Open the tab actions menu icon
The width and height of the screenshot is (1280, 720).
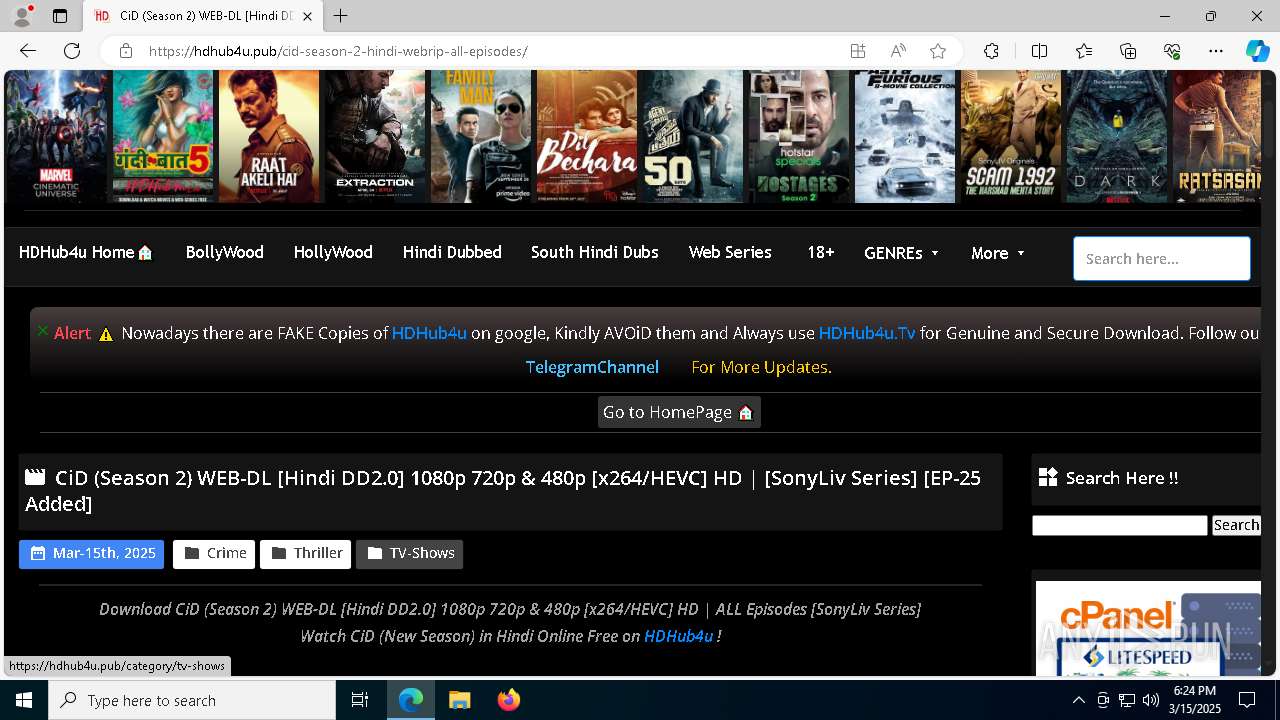pos(60,16)
